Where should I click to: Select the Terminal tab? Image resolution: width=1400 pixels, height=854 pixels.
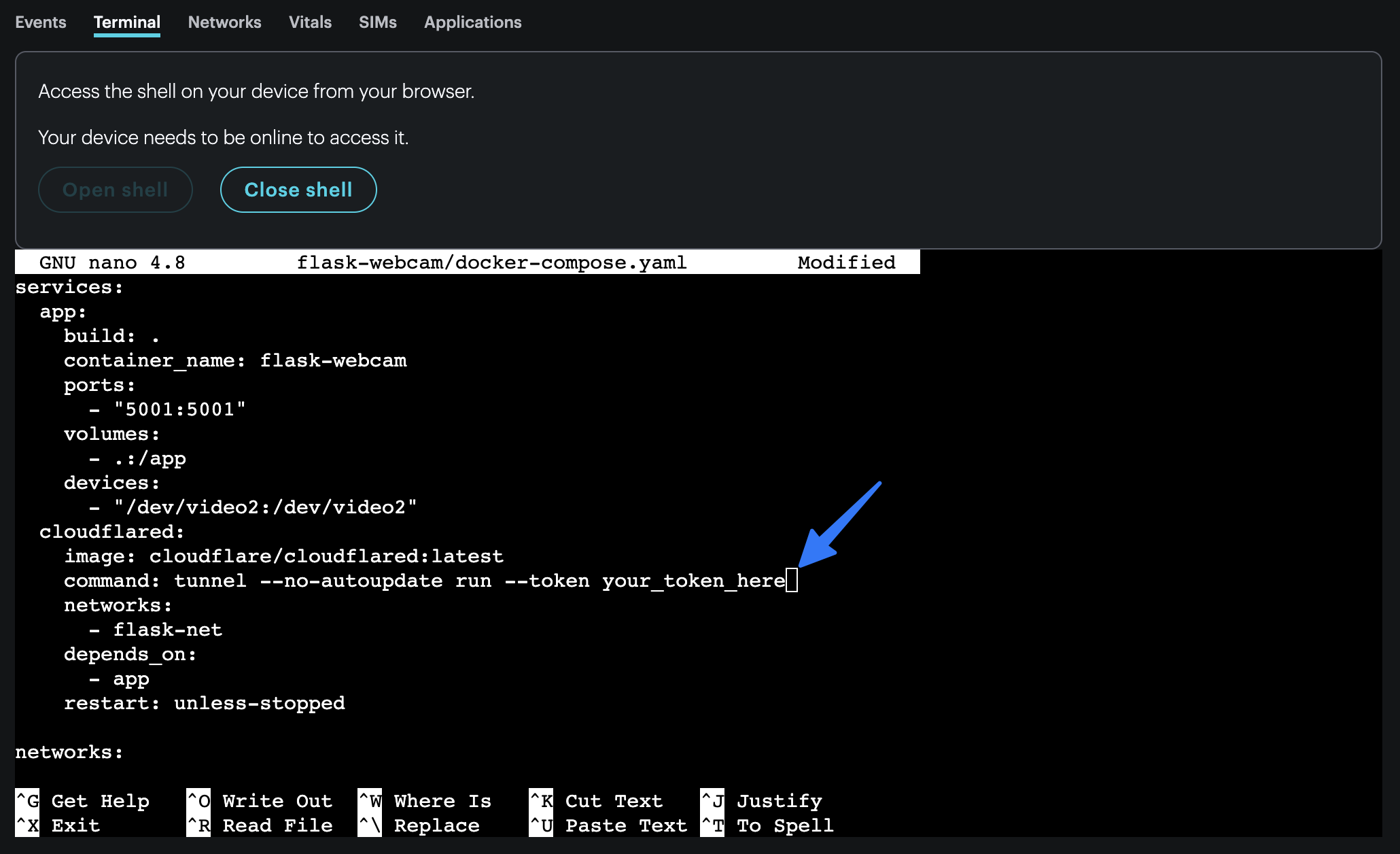tap(127, 22)
